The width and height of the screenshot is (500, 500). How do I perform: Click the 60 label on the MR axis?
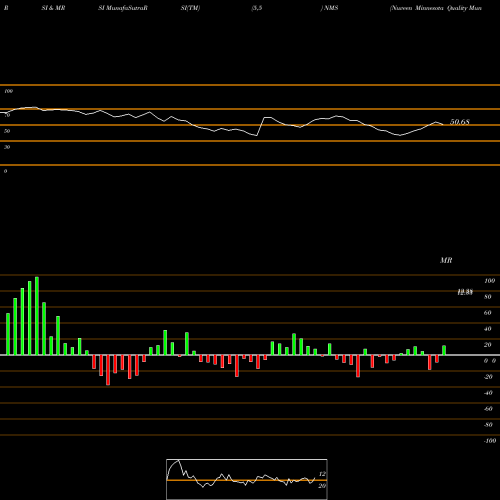487,313
